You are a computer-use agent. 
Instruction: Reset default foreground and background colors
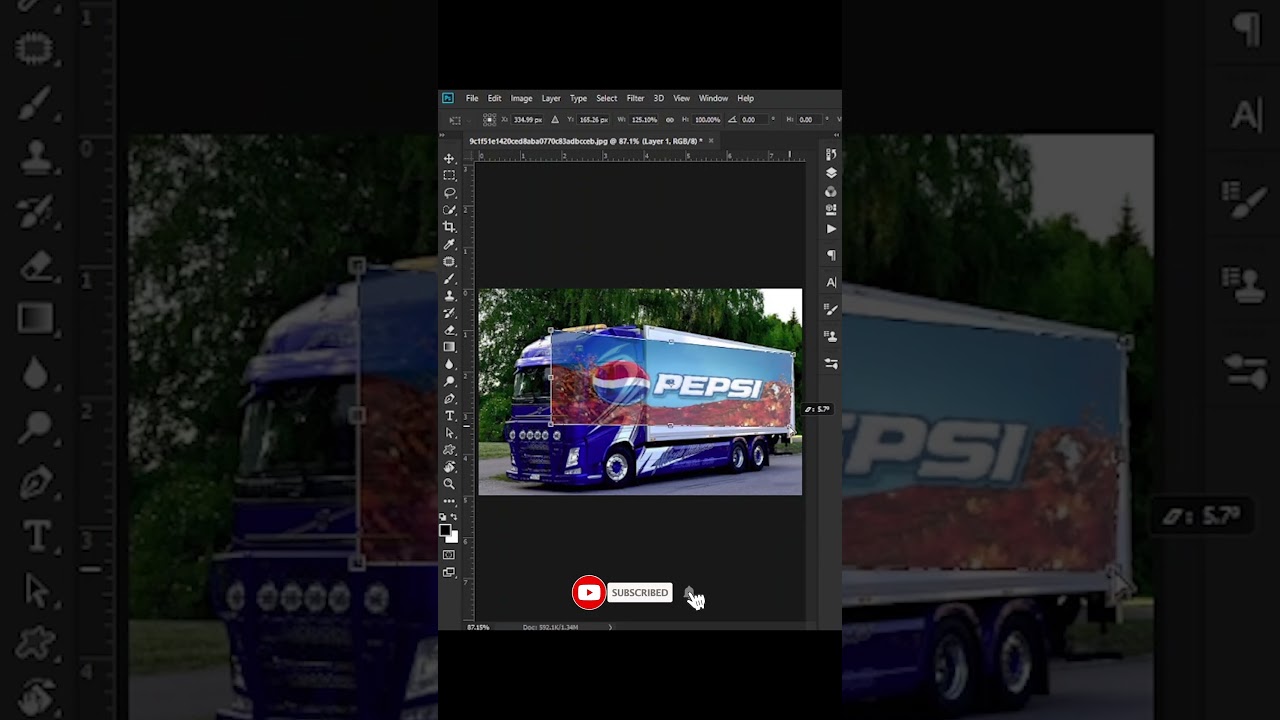click(x=443, y=517)
